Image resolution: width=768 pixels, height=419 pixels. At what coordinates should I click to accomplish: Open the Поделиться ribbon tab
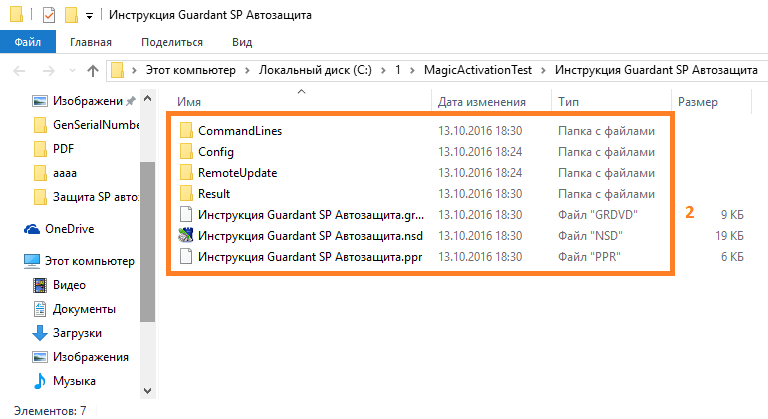(x=172, y=42)
